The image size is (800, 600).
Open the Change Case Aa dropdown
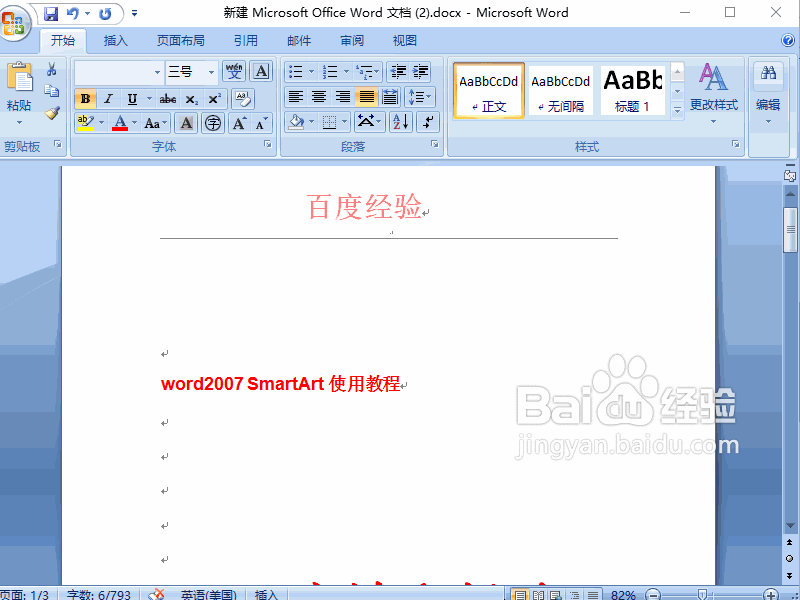click(x=156, y=123)
